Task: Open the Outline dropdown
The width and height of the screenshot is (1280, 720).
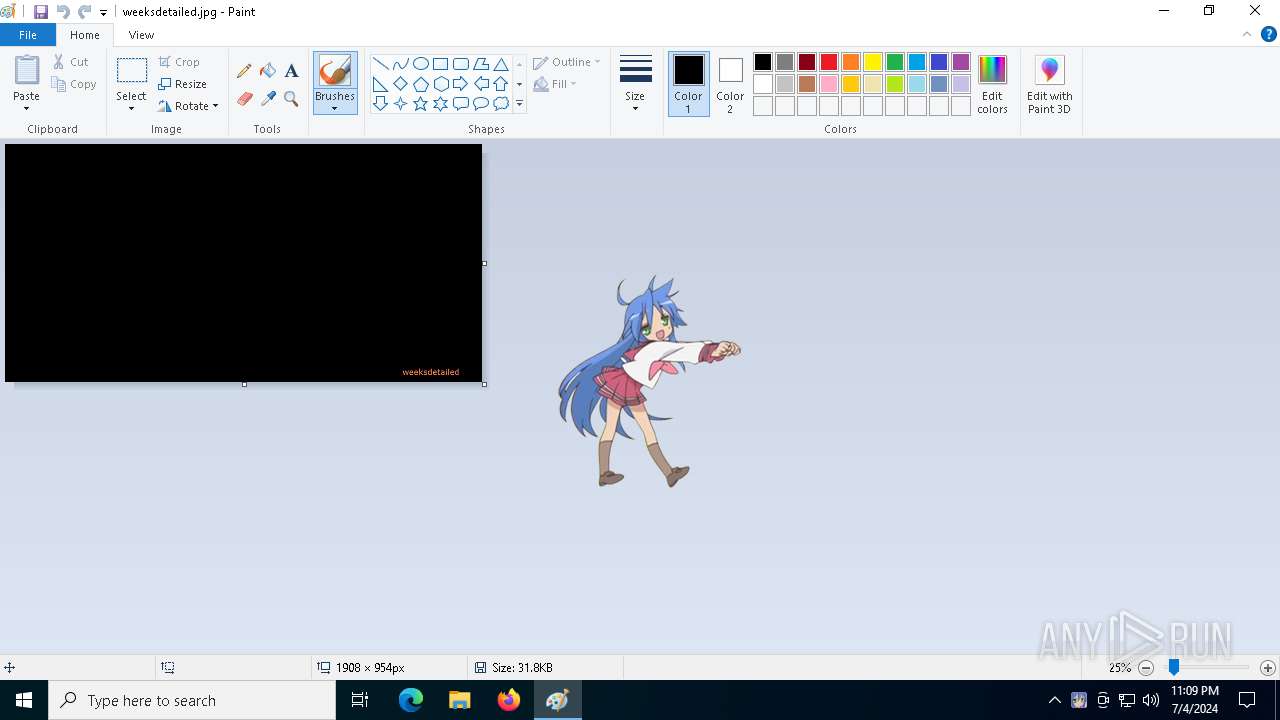Action: (567, 62)
